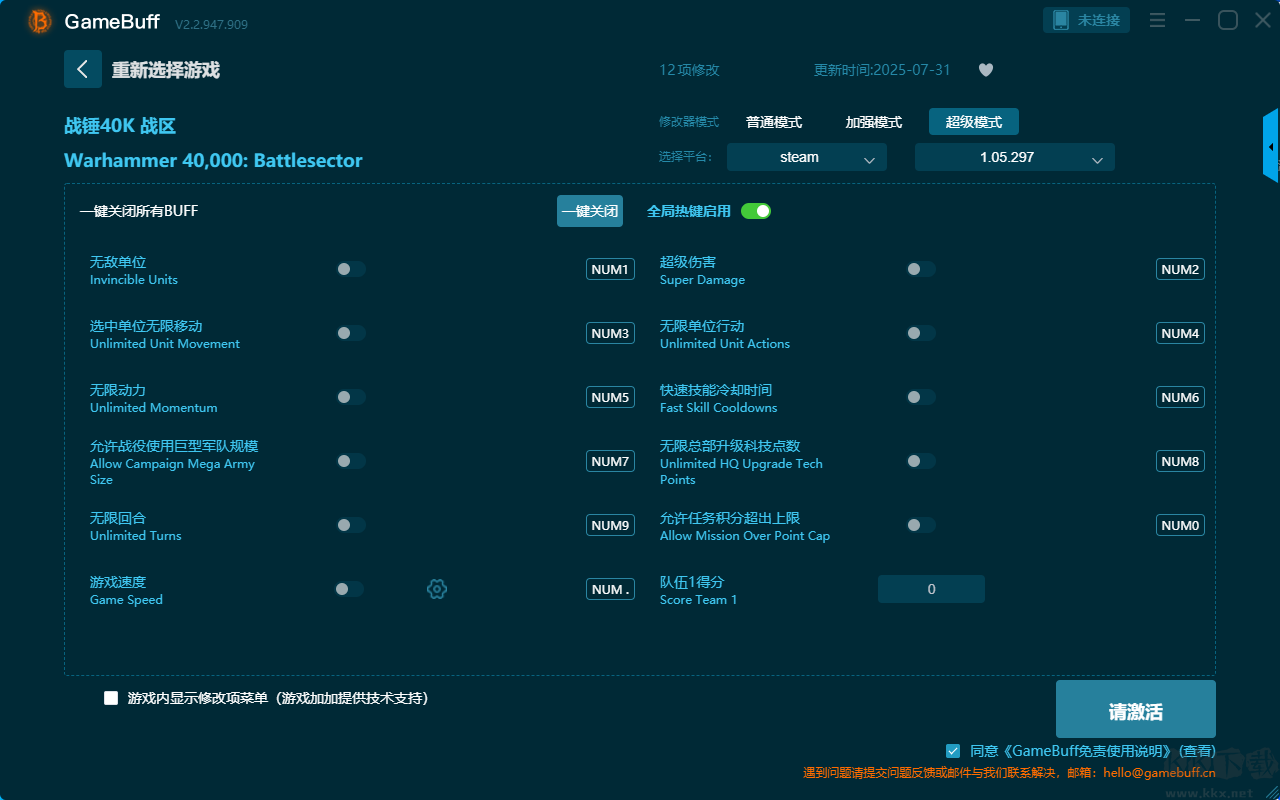Image resolution: width=1280 pixels, height=800 pixels.
Task: Click the hello@gamebuff.cn email address
Action: pos(1160,773)
